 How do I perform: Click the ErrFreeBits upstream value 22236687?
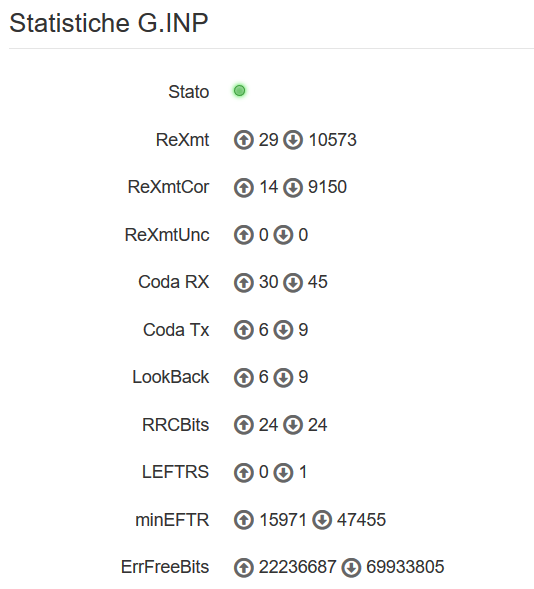297,567
